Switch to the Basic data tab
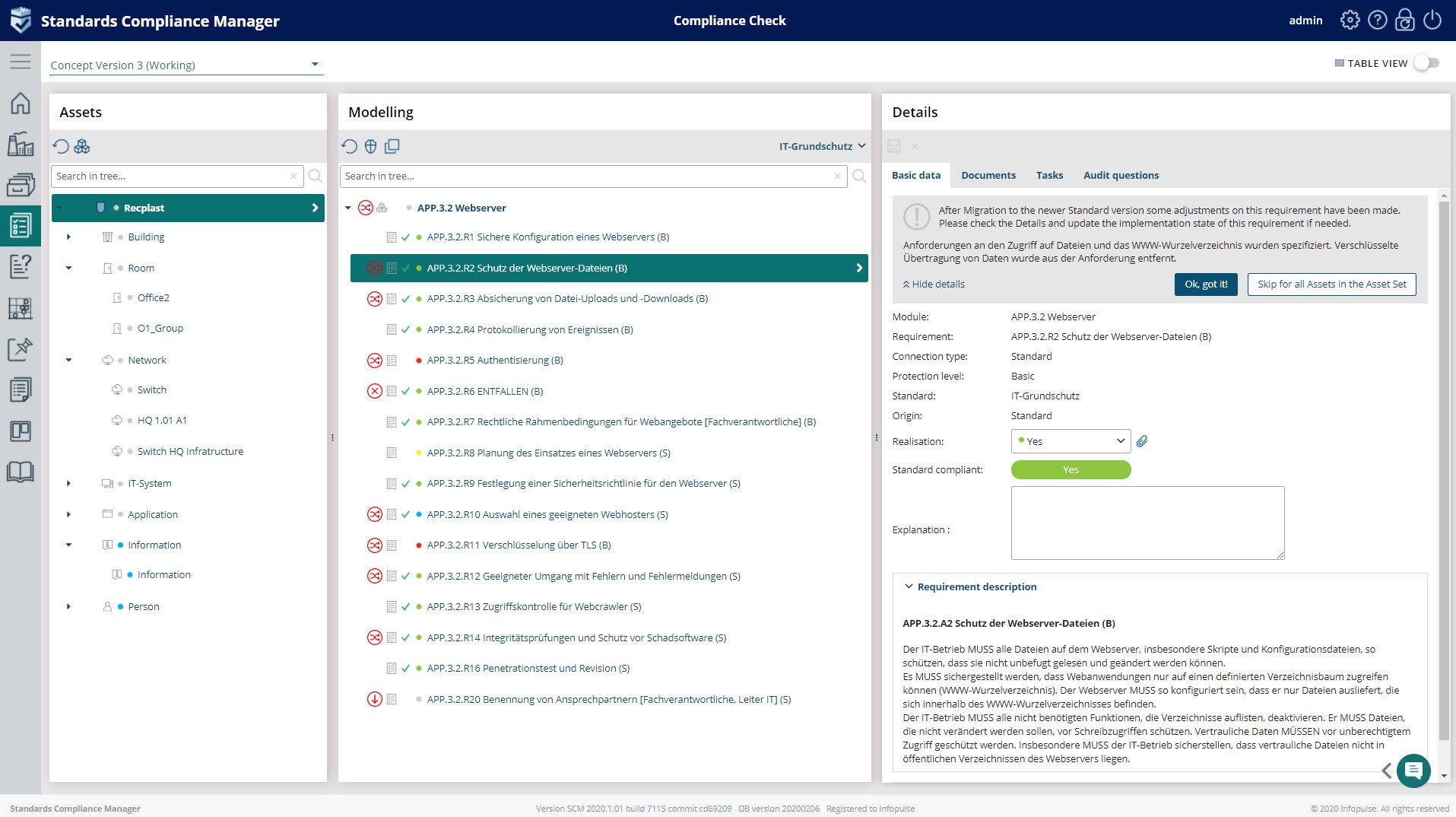The image size is (1456, 817). [x=915, y=175]
